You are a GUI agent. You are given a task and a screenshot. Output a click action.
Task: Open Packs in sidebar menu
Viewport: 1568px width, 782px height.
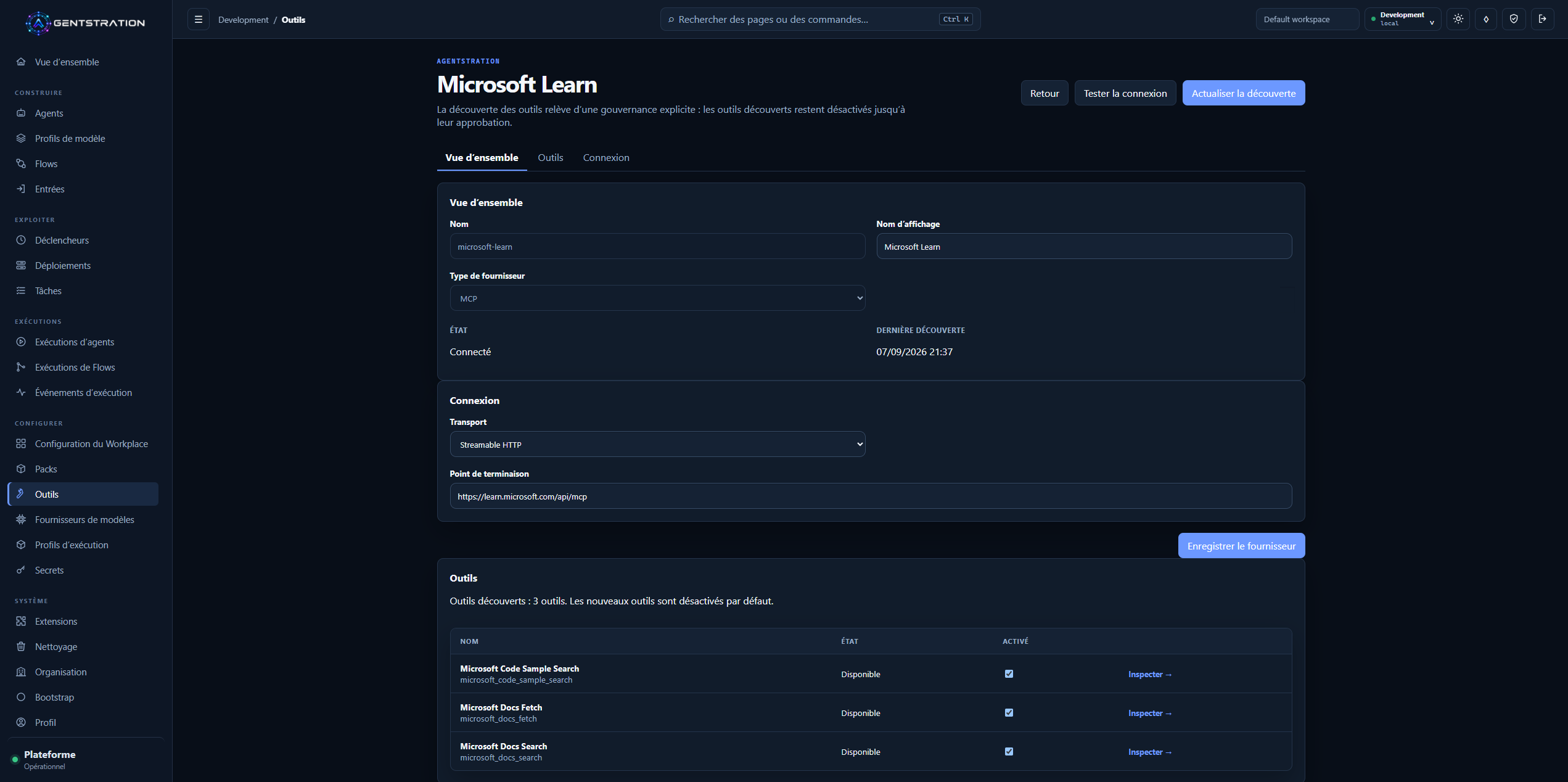coord(83,469)
